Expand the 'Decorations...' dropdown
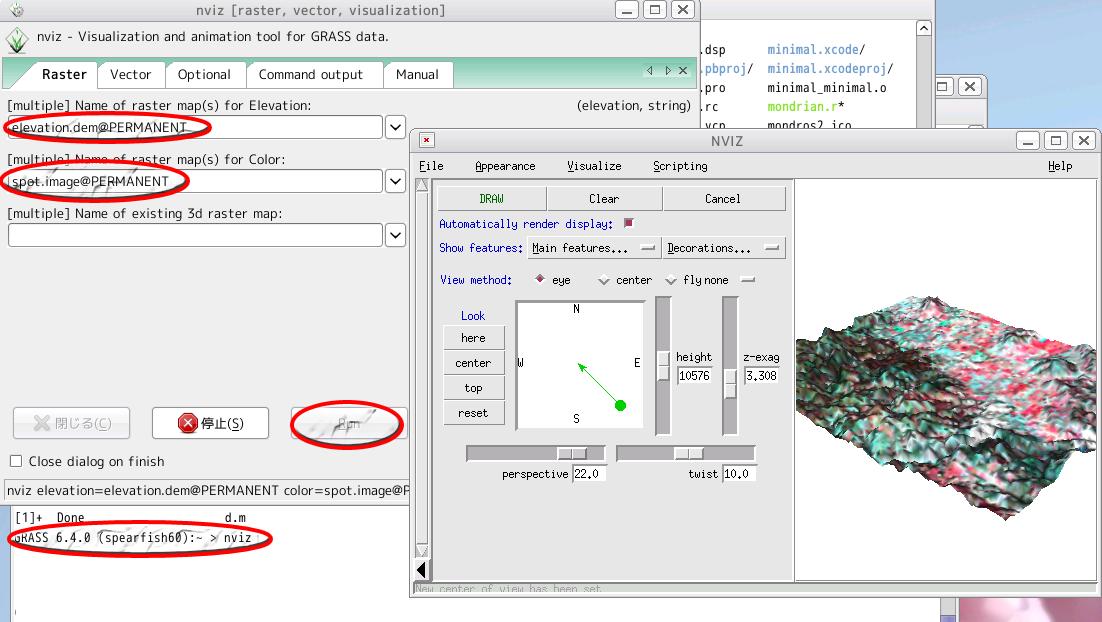 click(724, 248)
